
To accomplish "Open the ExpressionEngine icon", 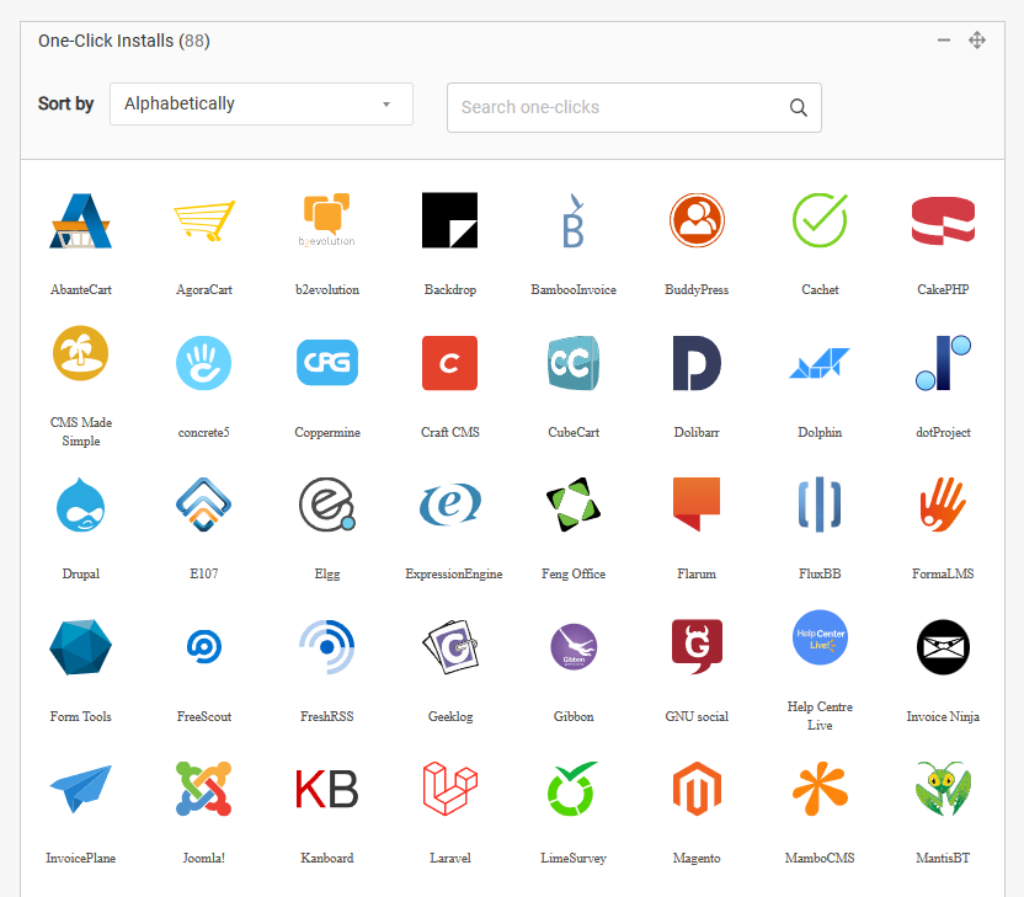I will pyautogui.click(x=450, y=505).
